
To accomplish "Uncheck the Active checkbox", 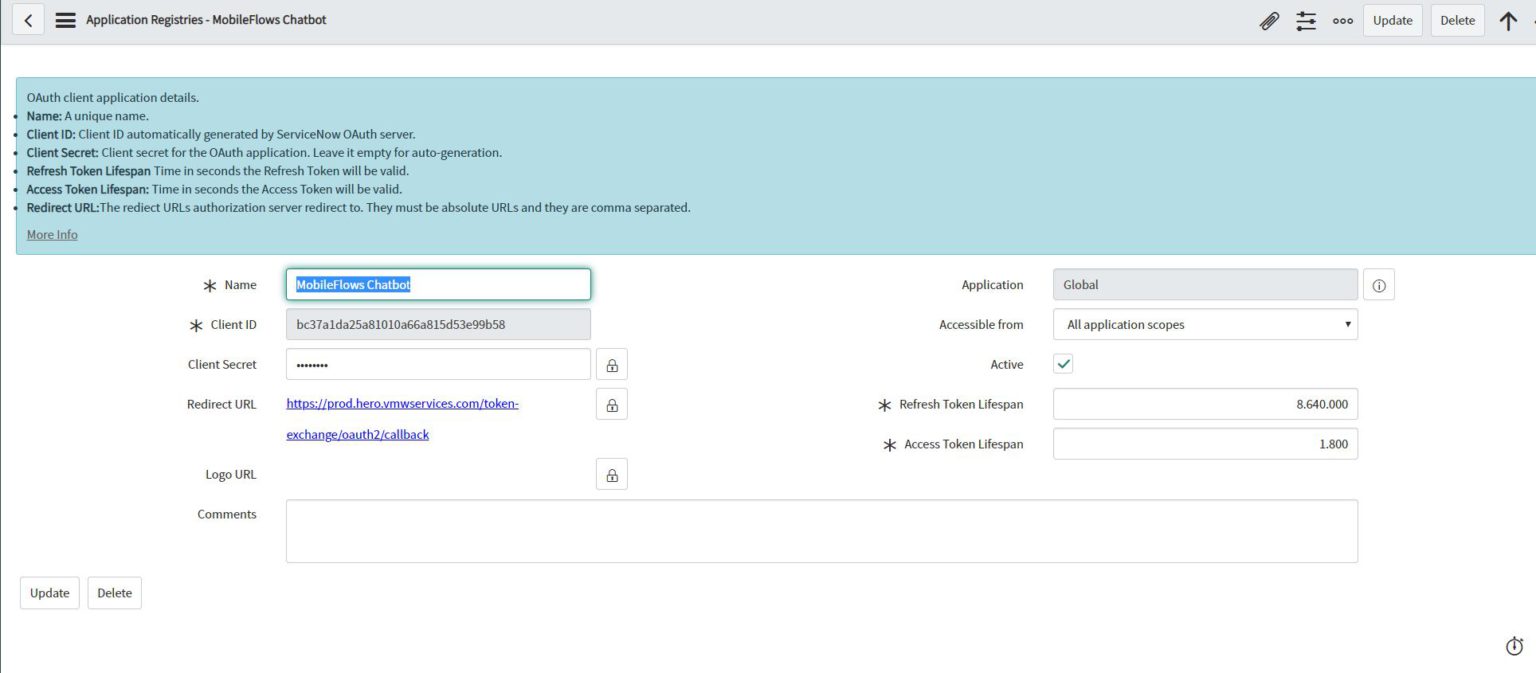I will (x=1063, y=363).
